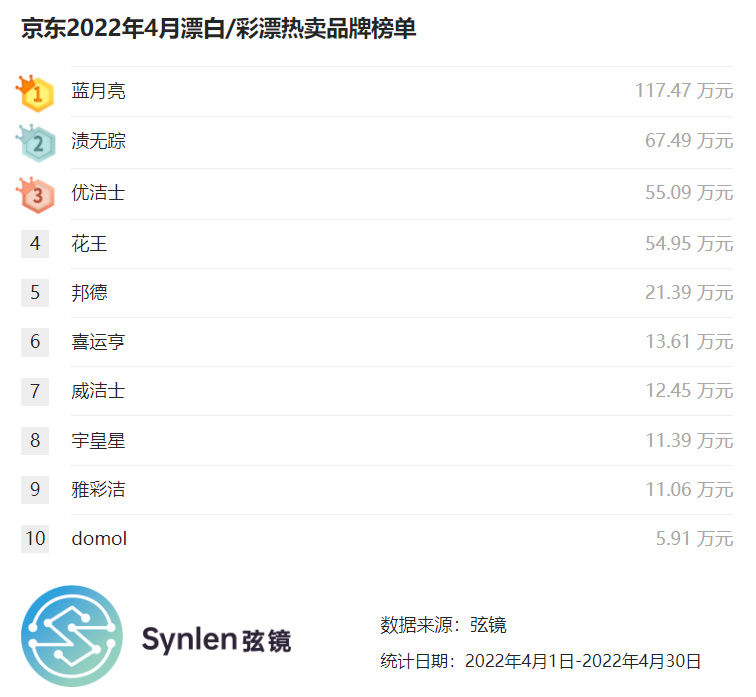Select brand name 邦德

(89, 293)
